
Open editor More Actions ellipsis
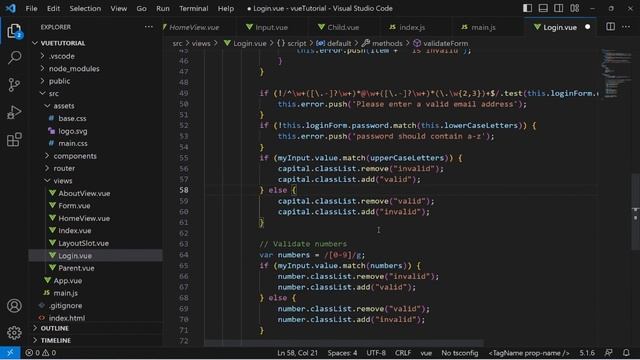pos(626,27)
